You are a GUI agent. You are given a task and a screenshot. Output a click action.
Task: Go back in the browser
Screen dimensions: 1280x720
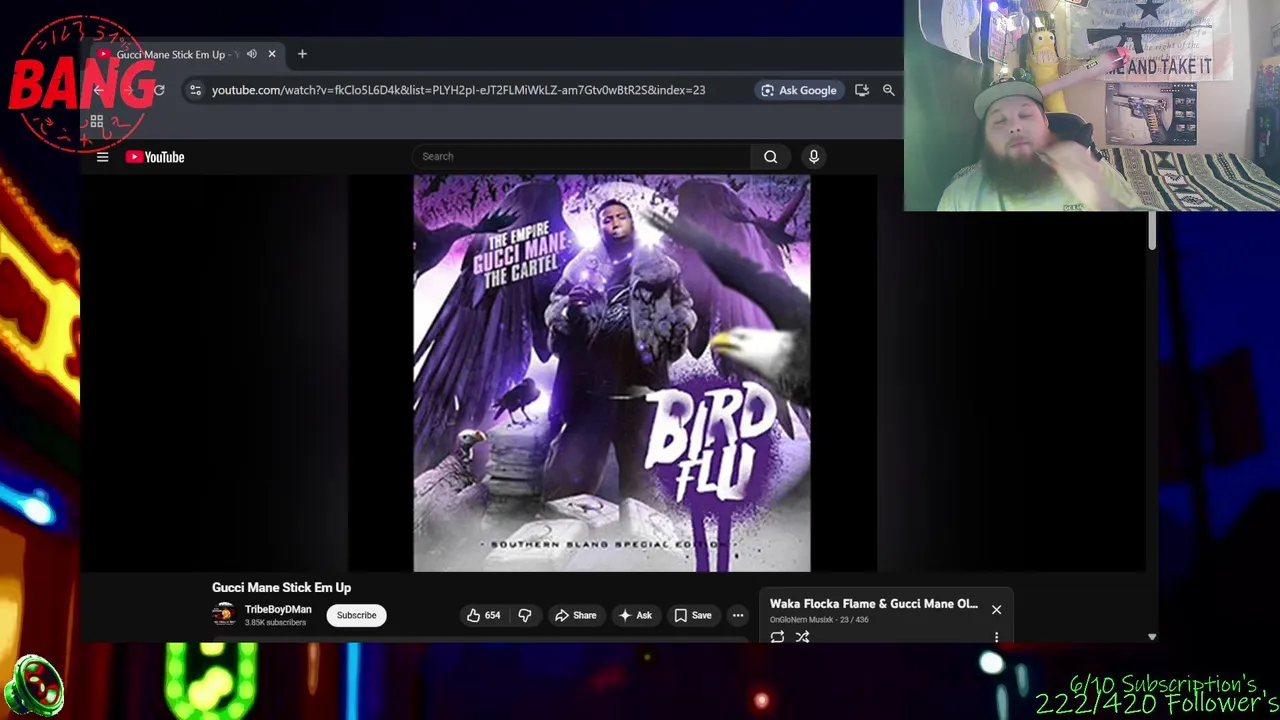tap(98, 90)
